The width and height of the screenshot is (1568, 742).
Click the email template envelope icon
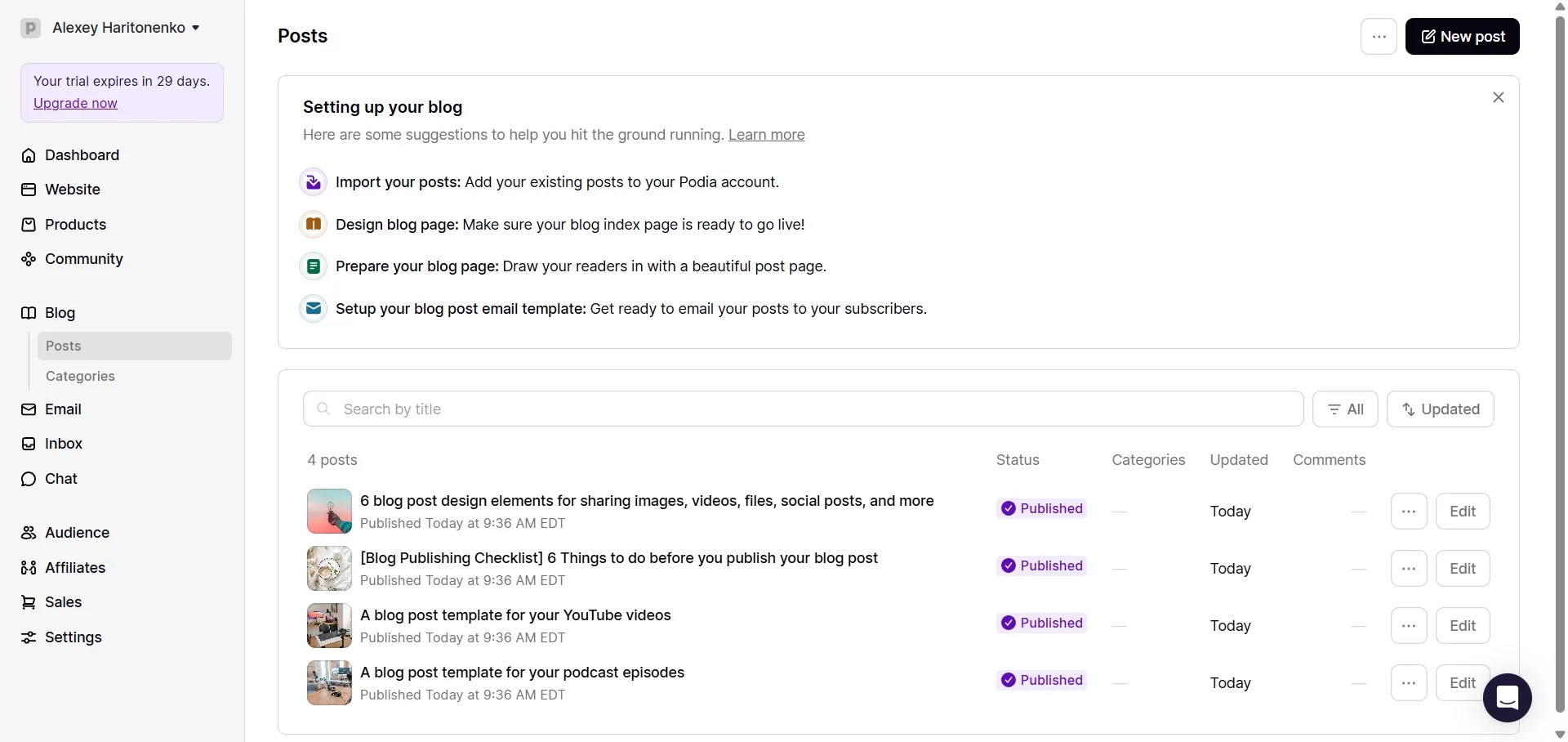tap(314, 309)
